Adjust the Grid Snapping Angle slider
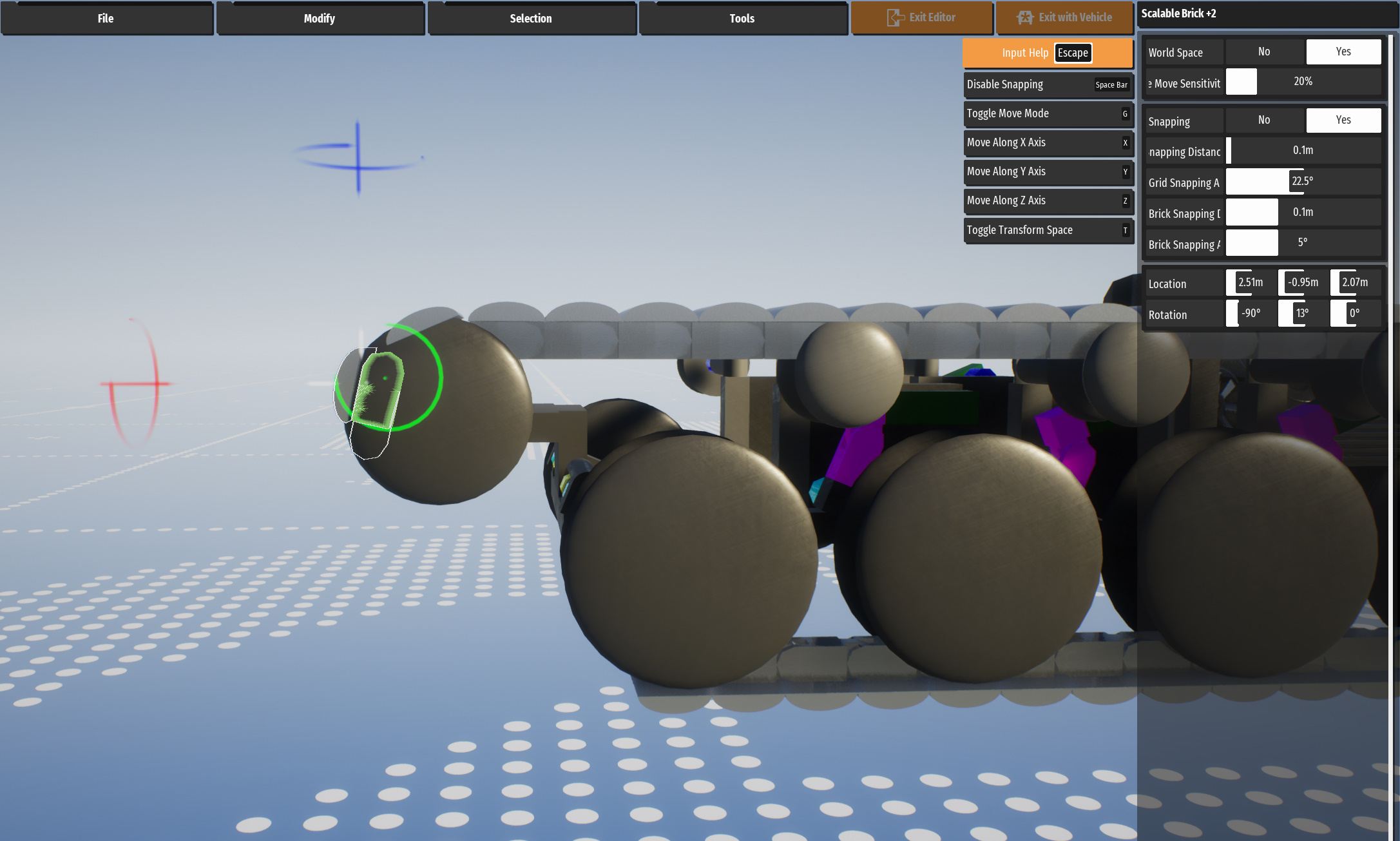 1302,181
